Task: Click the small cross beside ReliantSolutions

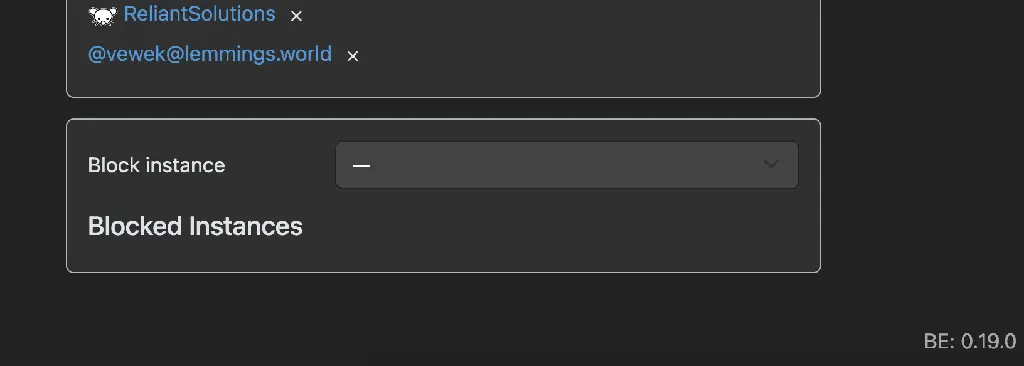Action: [x=296, y=16]
